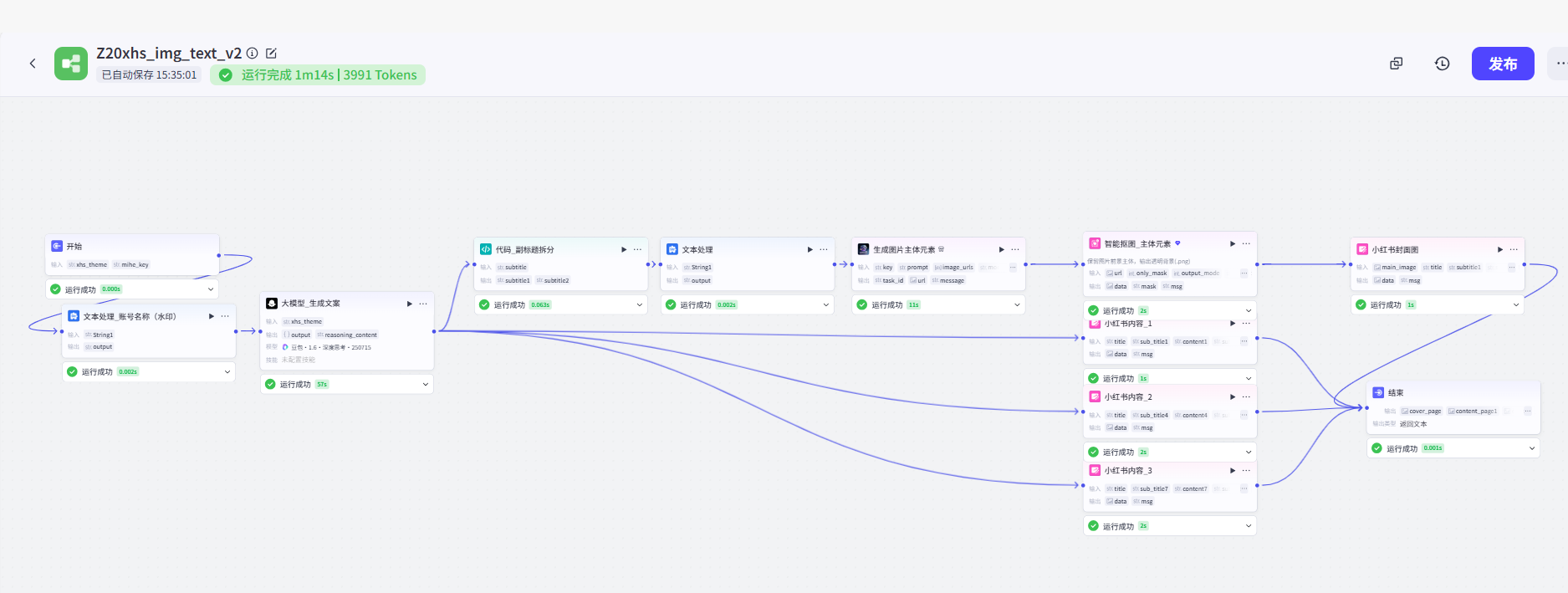
Task: Select the Z20xhs_img_text_v2 title
Action: (x=169, y=53)
